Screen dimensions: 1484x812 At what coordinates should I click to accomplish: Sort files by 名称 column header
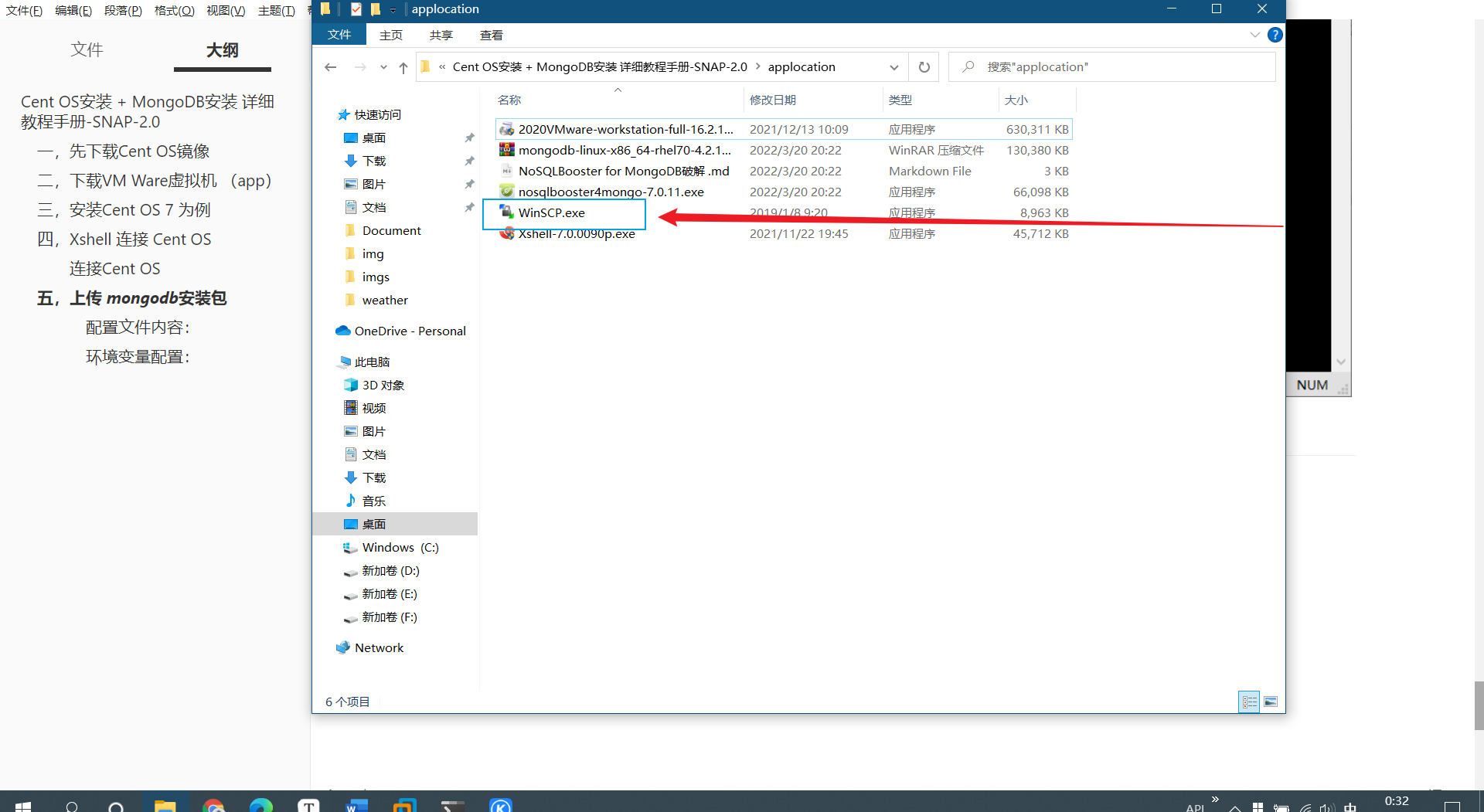(618, 100)
